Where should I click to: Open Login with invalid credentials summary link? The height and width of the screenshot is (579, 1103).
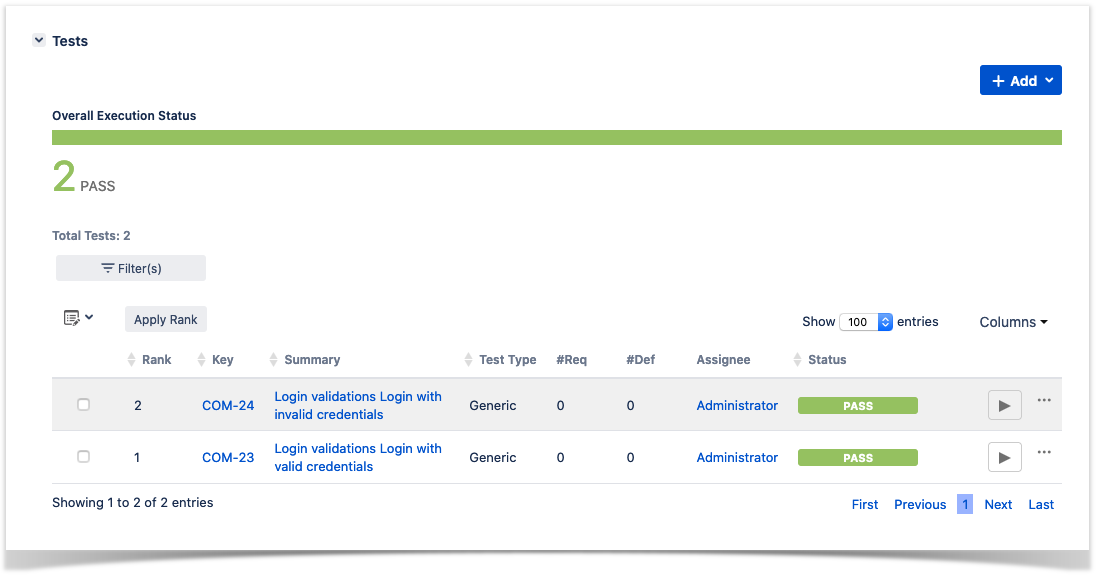pos(358,405)
